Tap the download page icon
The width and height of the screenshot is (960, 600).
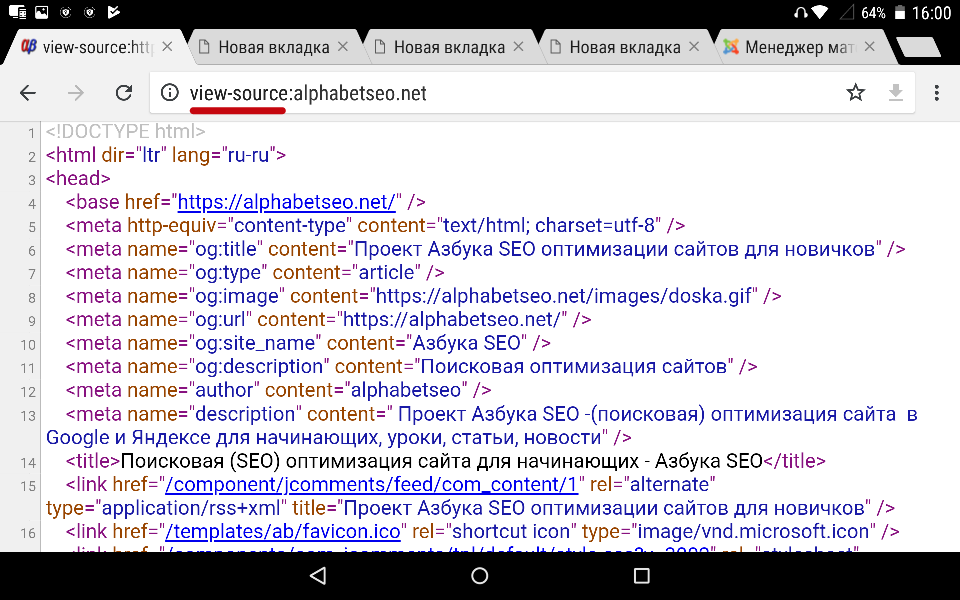point(896,93)
